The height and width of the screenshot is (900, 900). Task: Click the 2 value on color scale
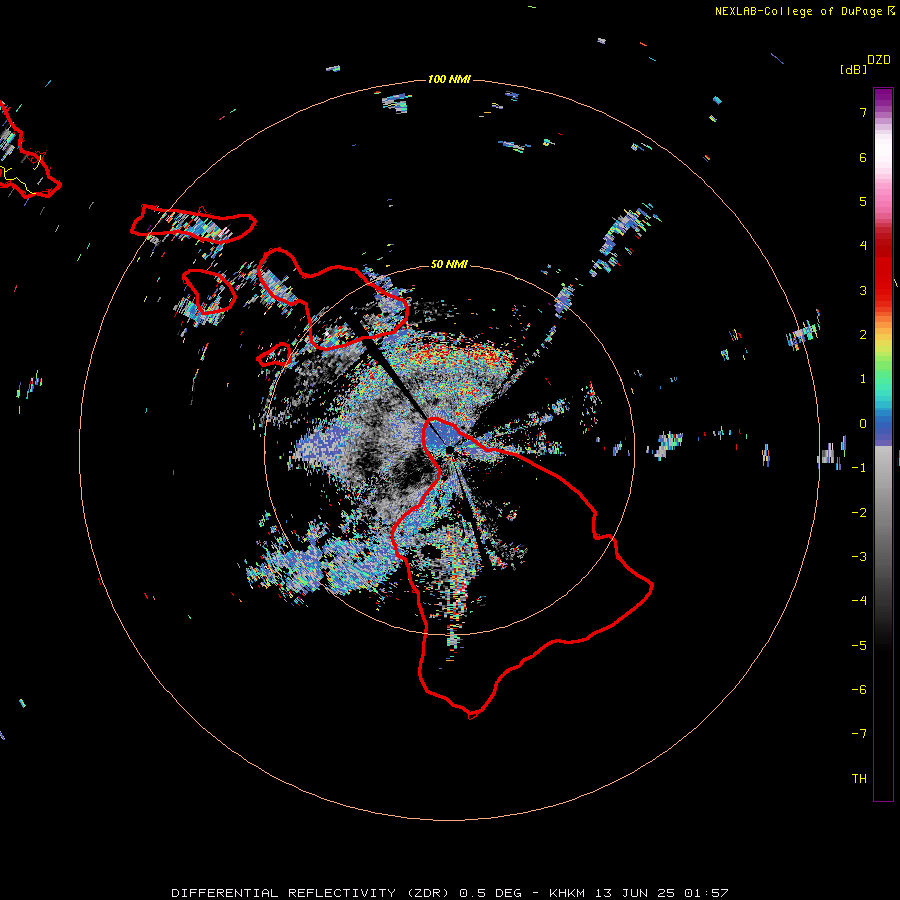(x=863, y=335)
